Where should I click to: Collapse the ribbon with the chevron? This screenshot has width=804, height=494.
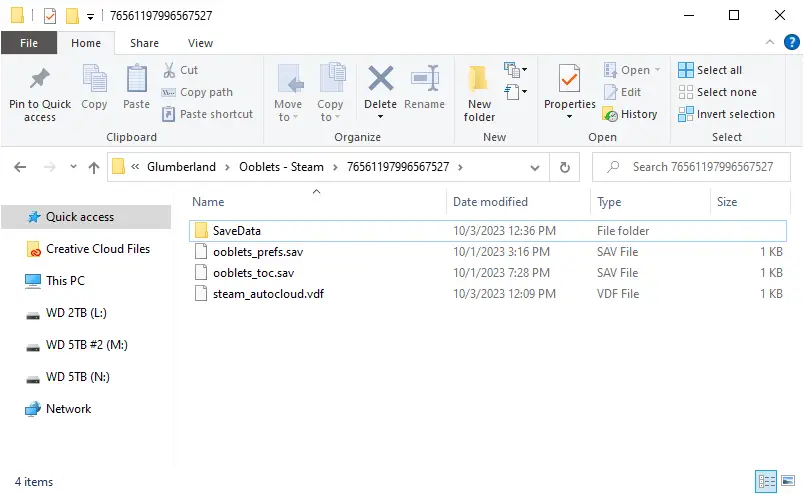770,42
